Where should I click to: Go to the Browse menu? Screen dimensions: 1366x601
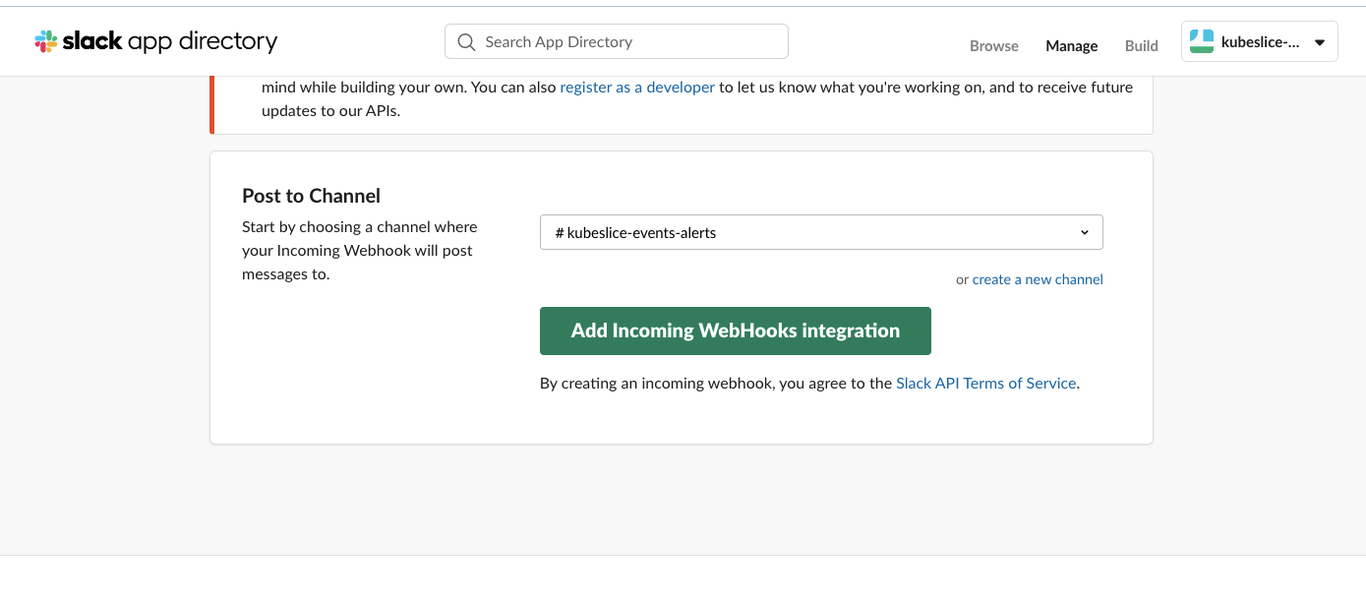[x=994, y=46]
